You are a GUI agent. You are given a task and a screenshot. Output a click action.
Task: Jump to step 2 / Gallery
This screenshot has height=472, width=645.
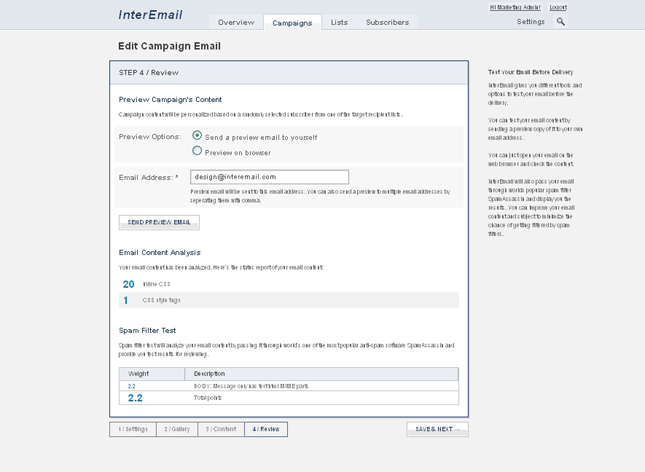tap(177, 429)
